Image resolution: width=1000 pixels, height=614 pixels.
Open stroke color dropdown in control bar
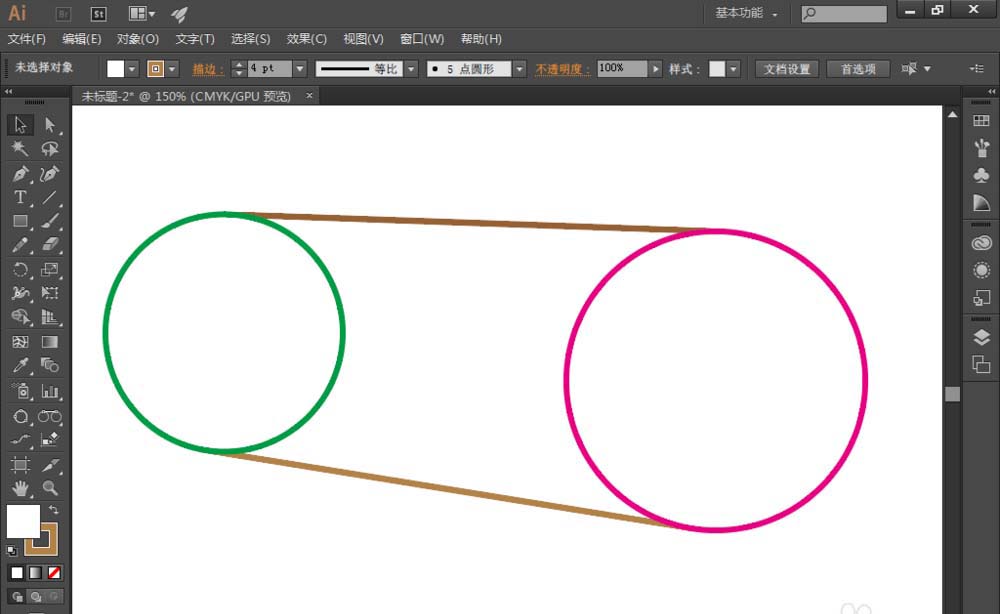point(172,69)
